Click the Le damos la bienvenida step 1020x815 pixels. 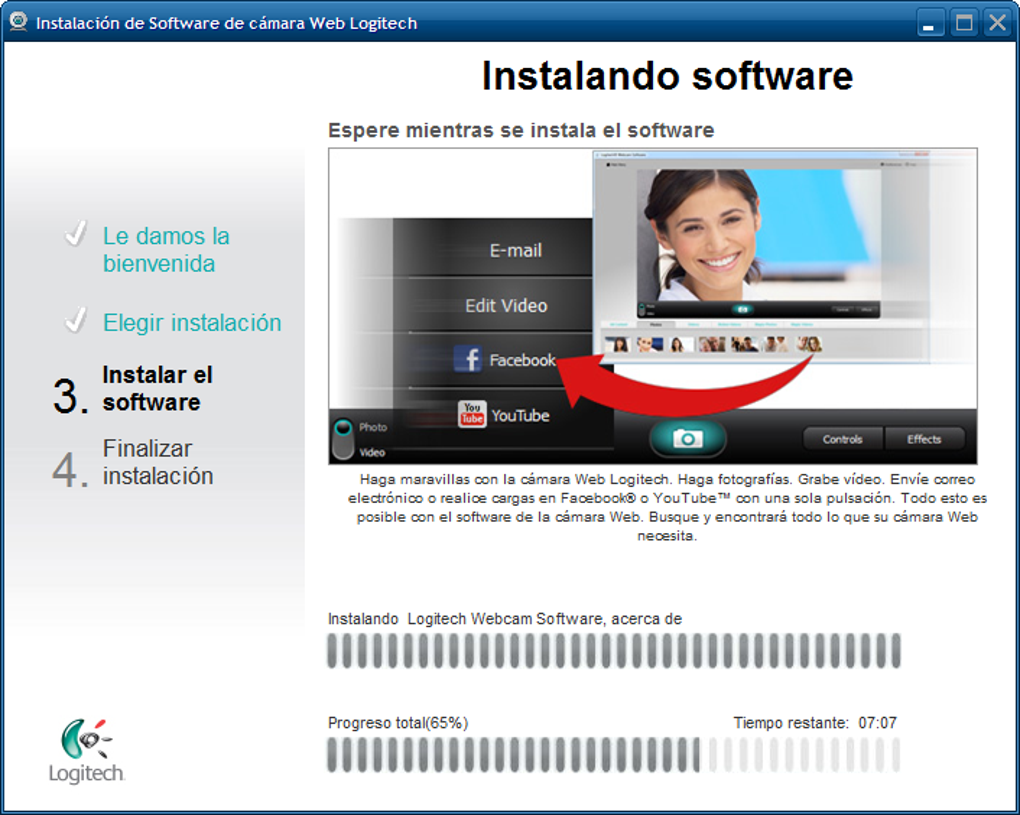pyautogui.click(x=167, y=250)
